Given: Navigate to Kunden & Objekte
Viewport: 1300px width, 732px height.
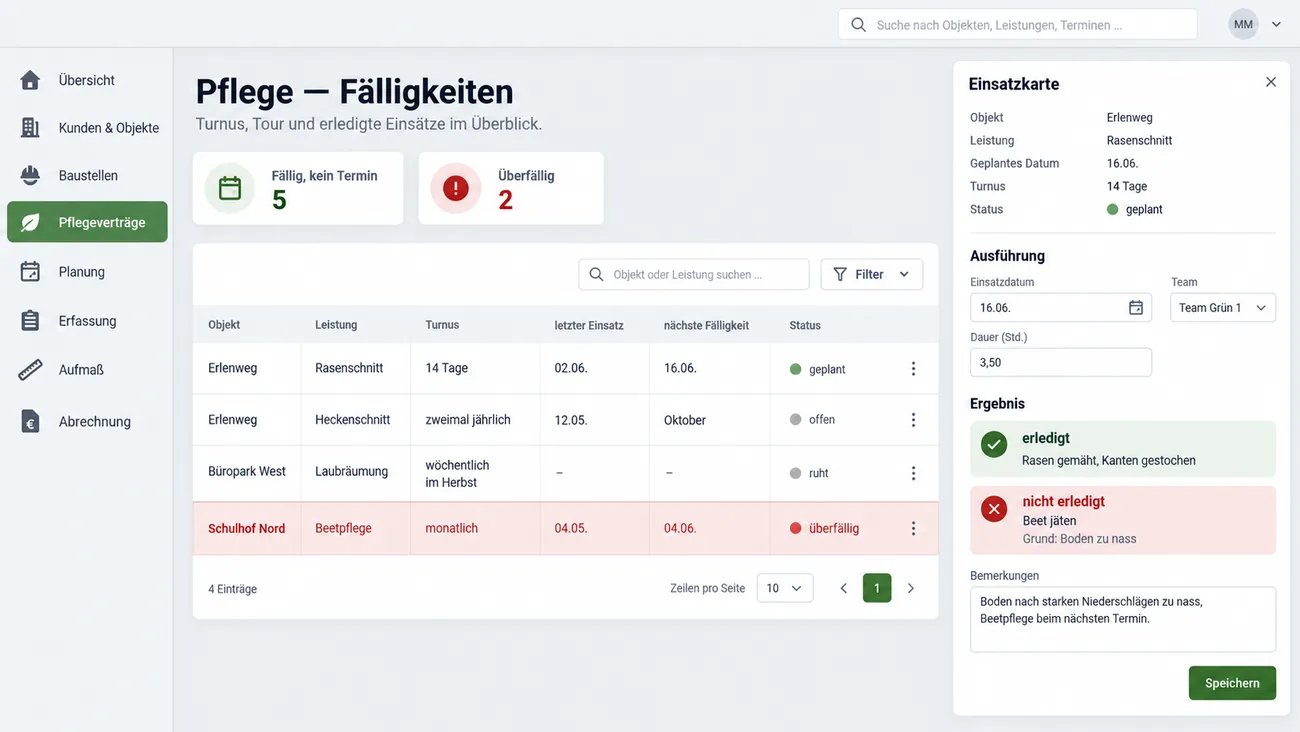Looking at the screenshot, I should pyautogui.click(x=87, y=127).
